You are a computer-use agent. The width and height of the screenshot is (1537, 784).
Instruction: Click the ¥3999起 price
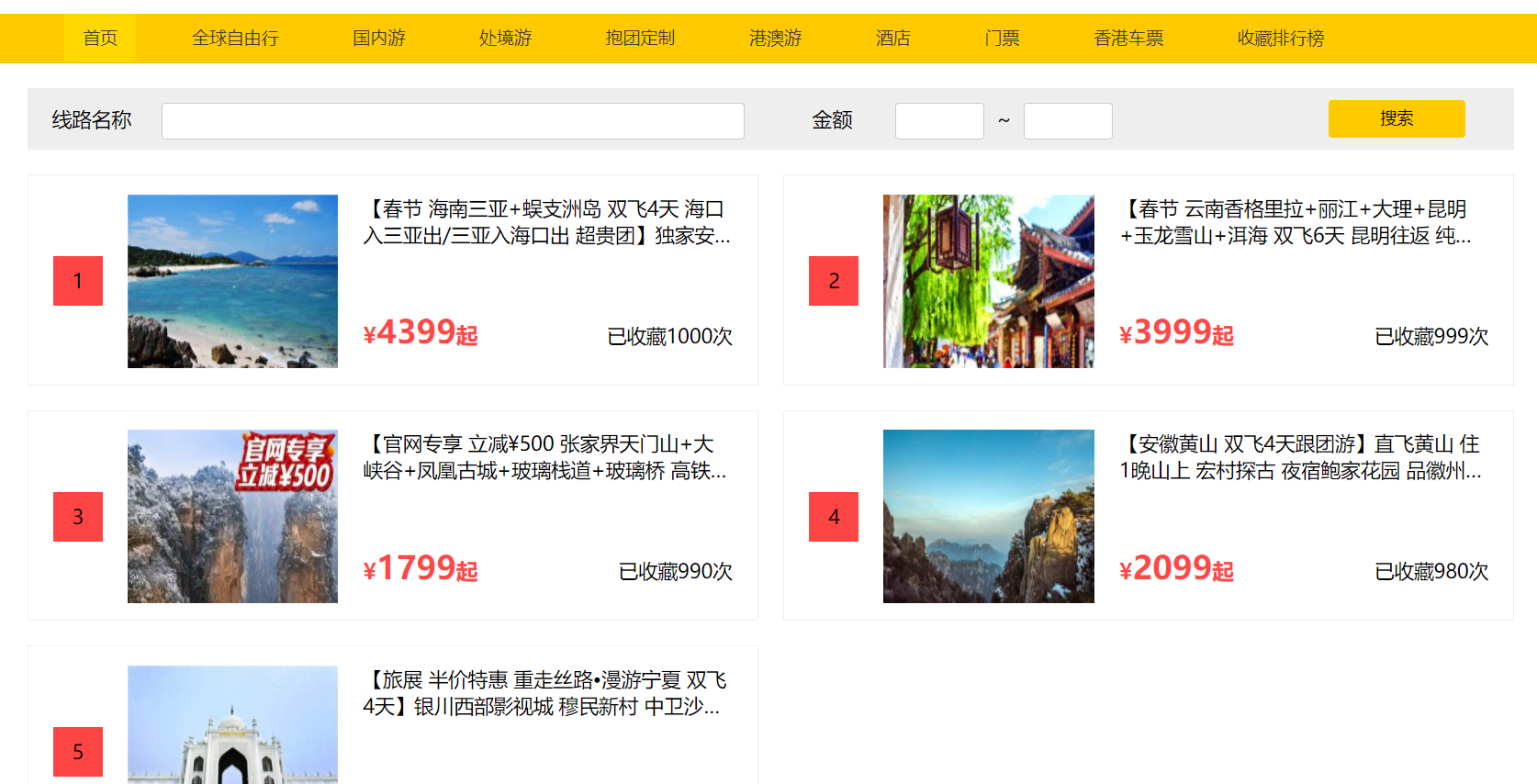[x=1176, y=332]
